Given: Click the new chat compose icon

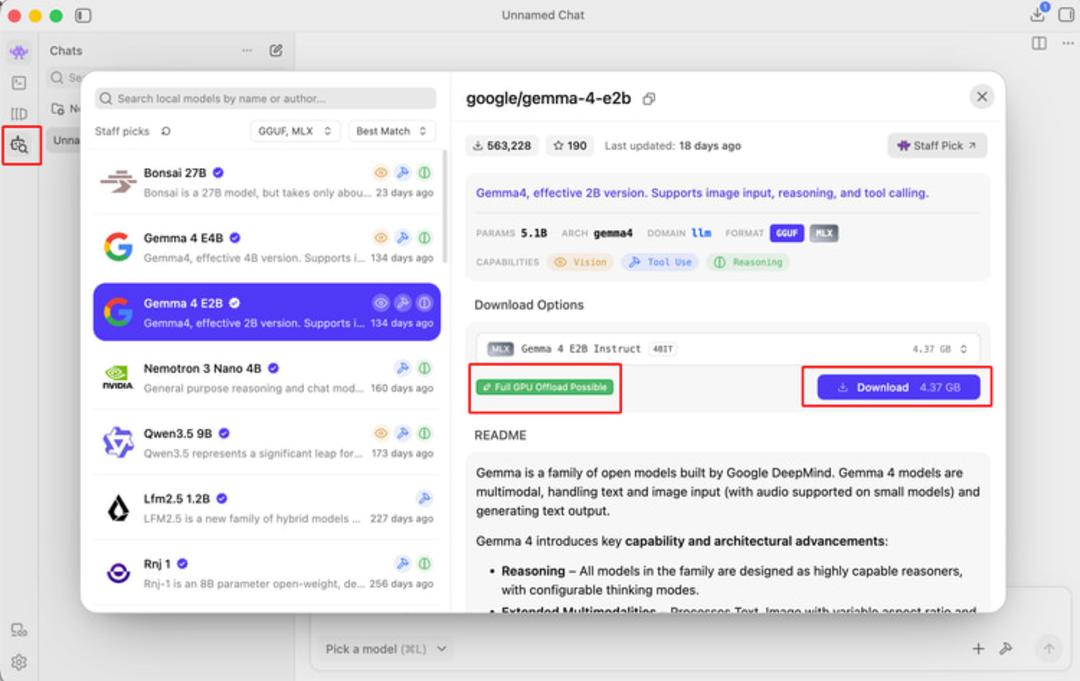Looking at the screenshot, I should pyautogui.click(x=276, y=50).
